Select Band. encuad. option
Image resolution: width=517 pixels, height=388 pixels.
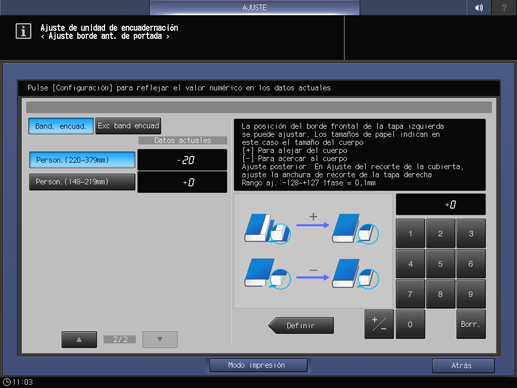click(61, 126)
